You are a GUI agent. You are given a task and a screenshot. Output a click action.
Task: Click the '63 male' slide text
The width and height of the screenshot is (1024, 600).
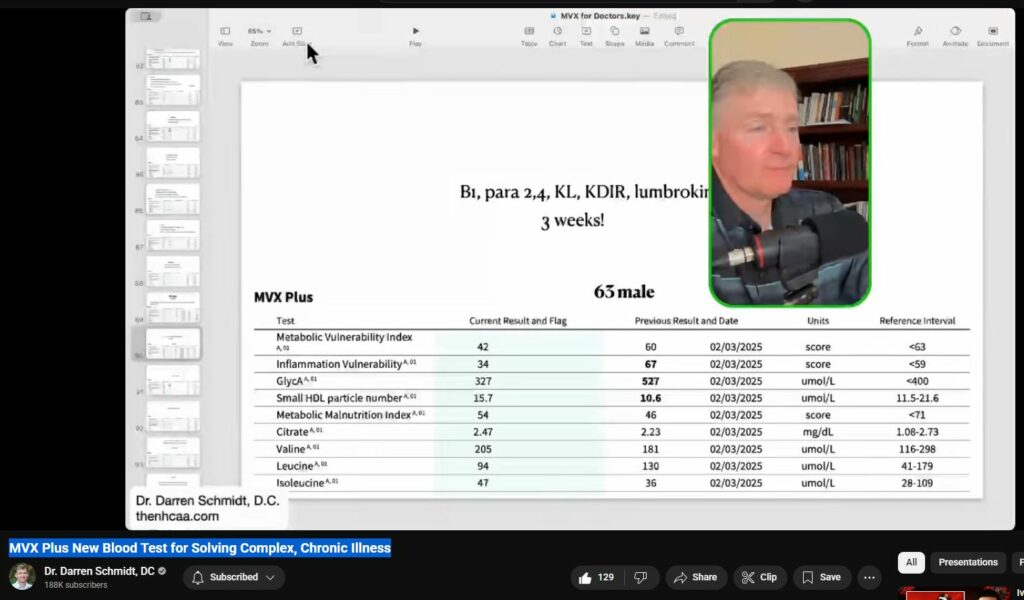[x=624, y=292]
